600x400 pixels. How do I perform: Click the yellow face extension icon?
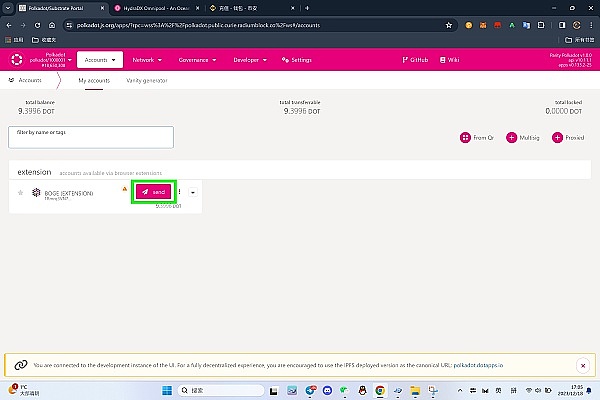468,25
